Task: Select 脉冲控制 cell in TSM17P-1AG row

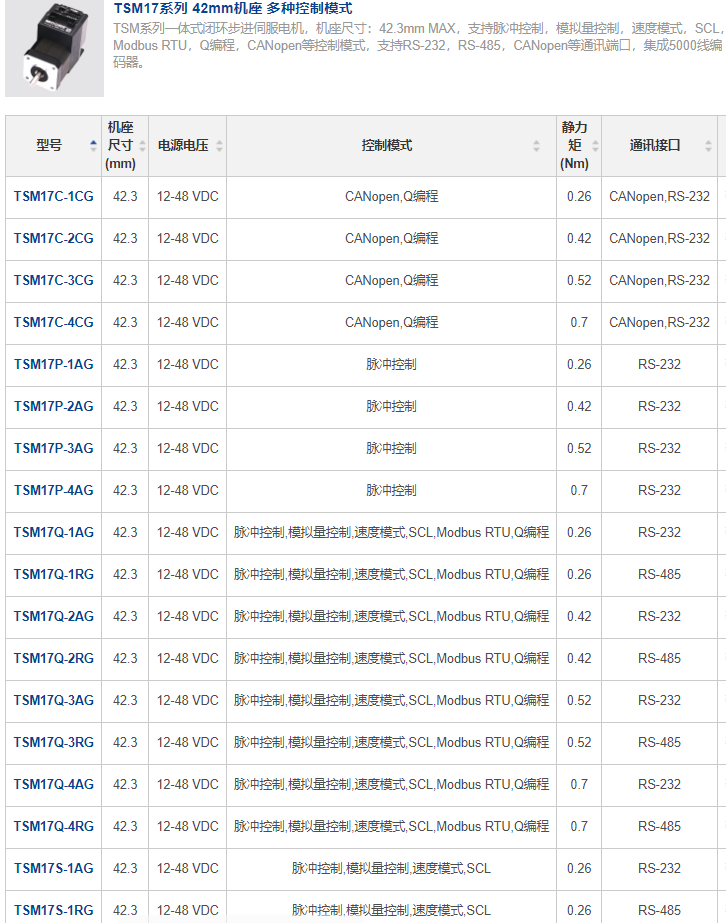Action: coord(392,364)
